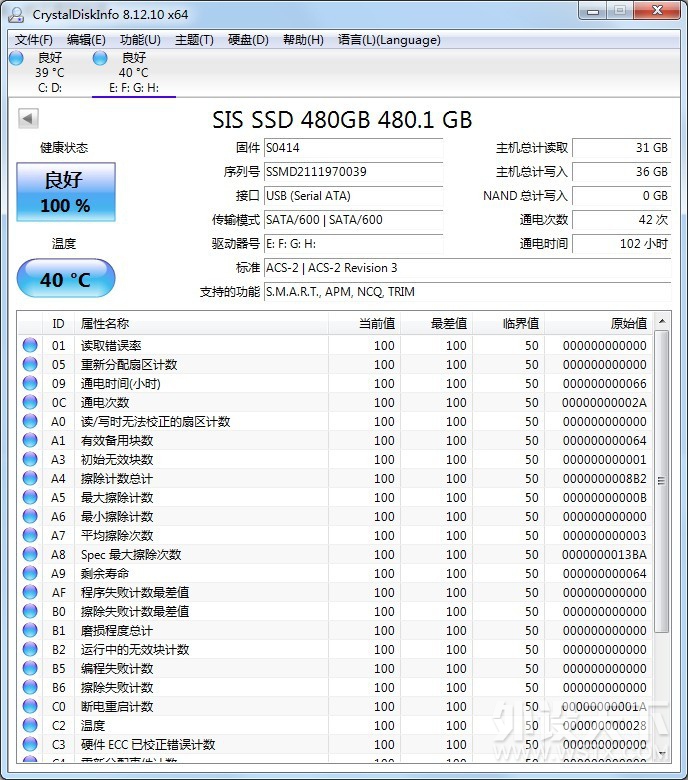
Task: Click the 健康状态 label
Action: click(x=64, y=148)
